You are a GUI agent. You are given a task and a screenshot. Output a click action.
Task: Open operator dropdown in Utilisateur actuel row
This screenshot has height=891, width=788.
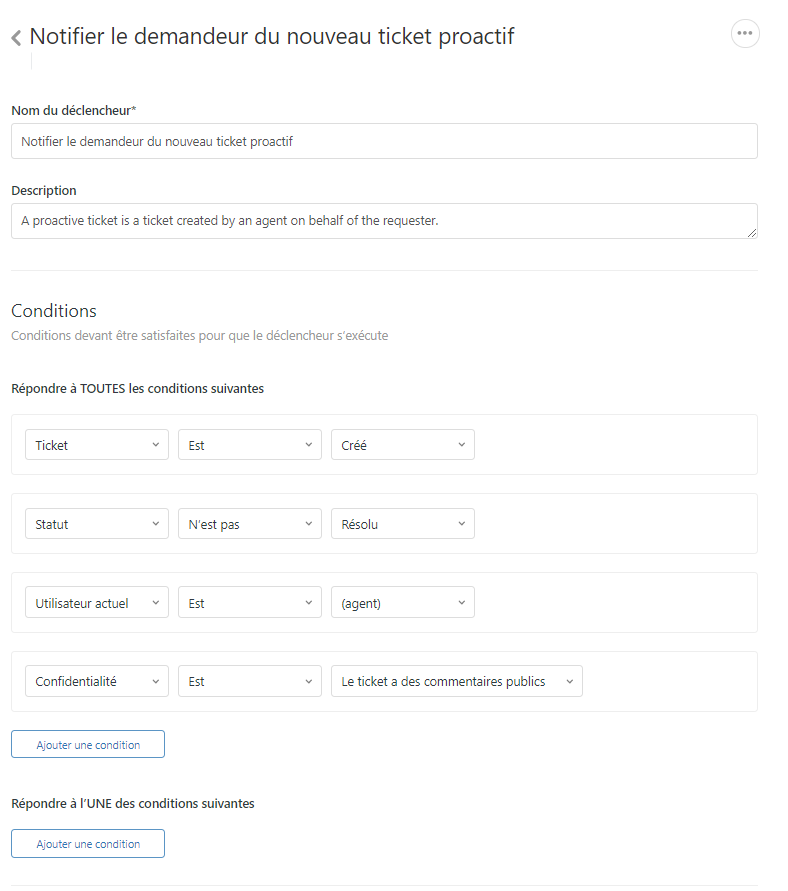250,603
